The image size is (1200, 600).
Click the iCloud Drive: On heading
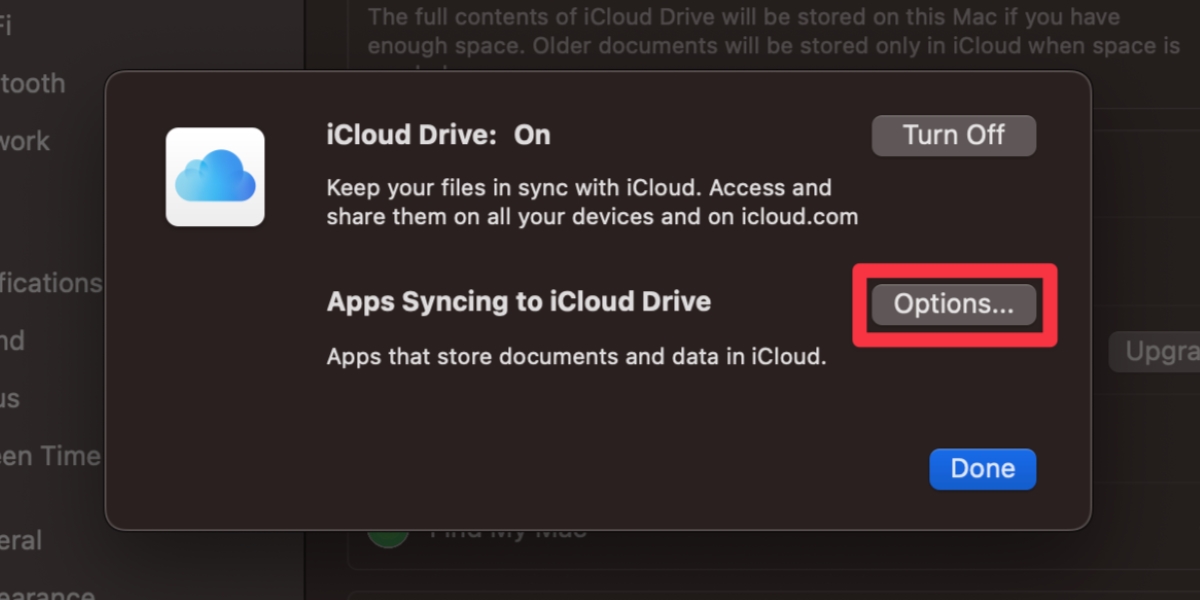tap(437, 134)
